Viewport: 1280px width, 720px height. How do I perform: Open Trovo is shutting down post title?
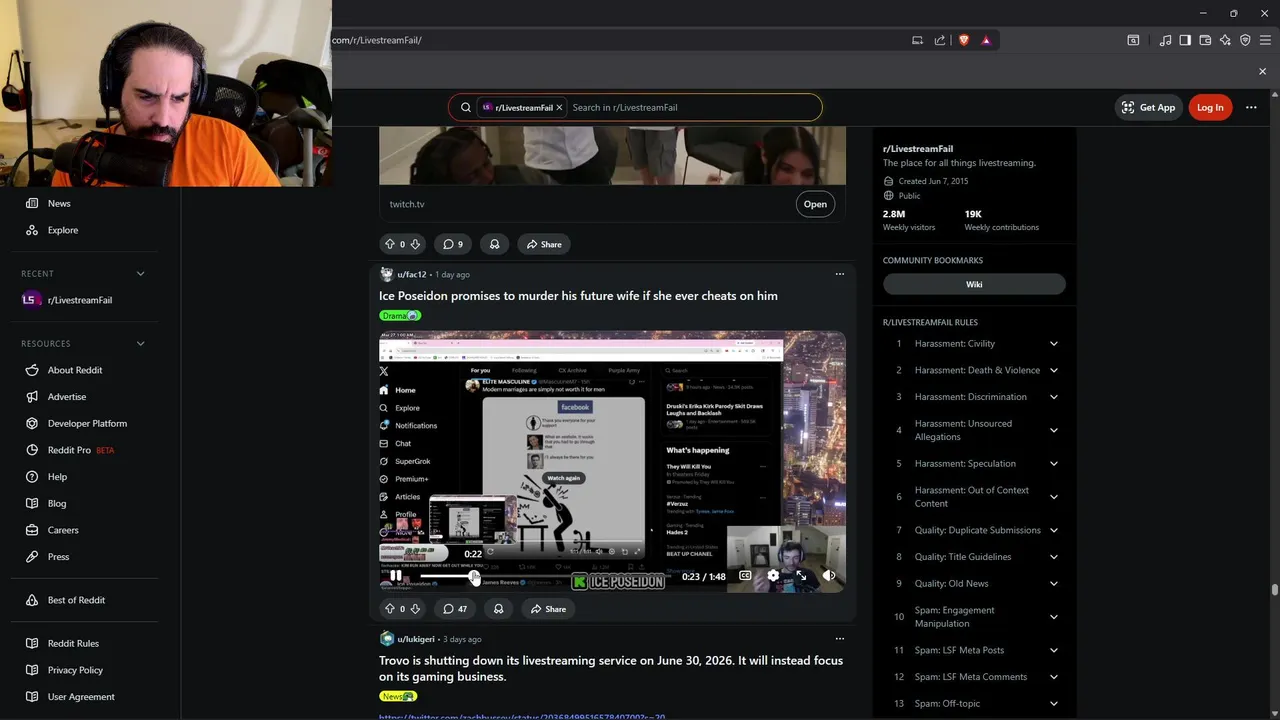tap(610, 668)
